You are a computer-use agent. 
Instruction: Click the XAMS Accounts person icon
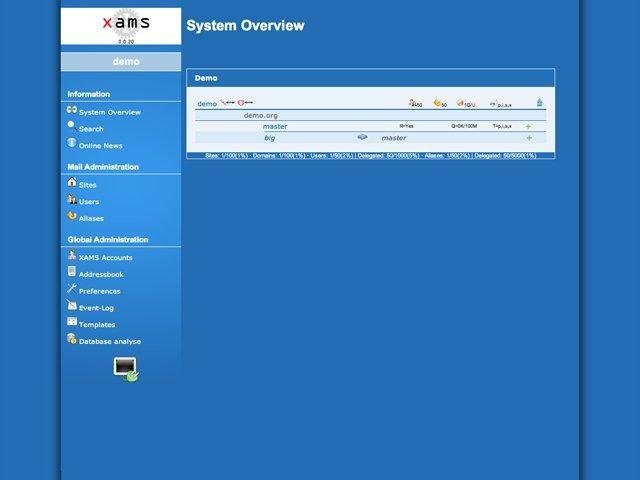click(72, 255)
